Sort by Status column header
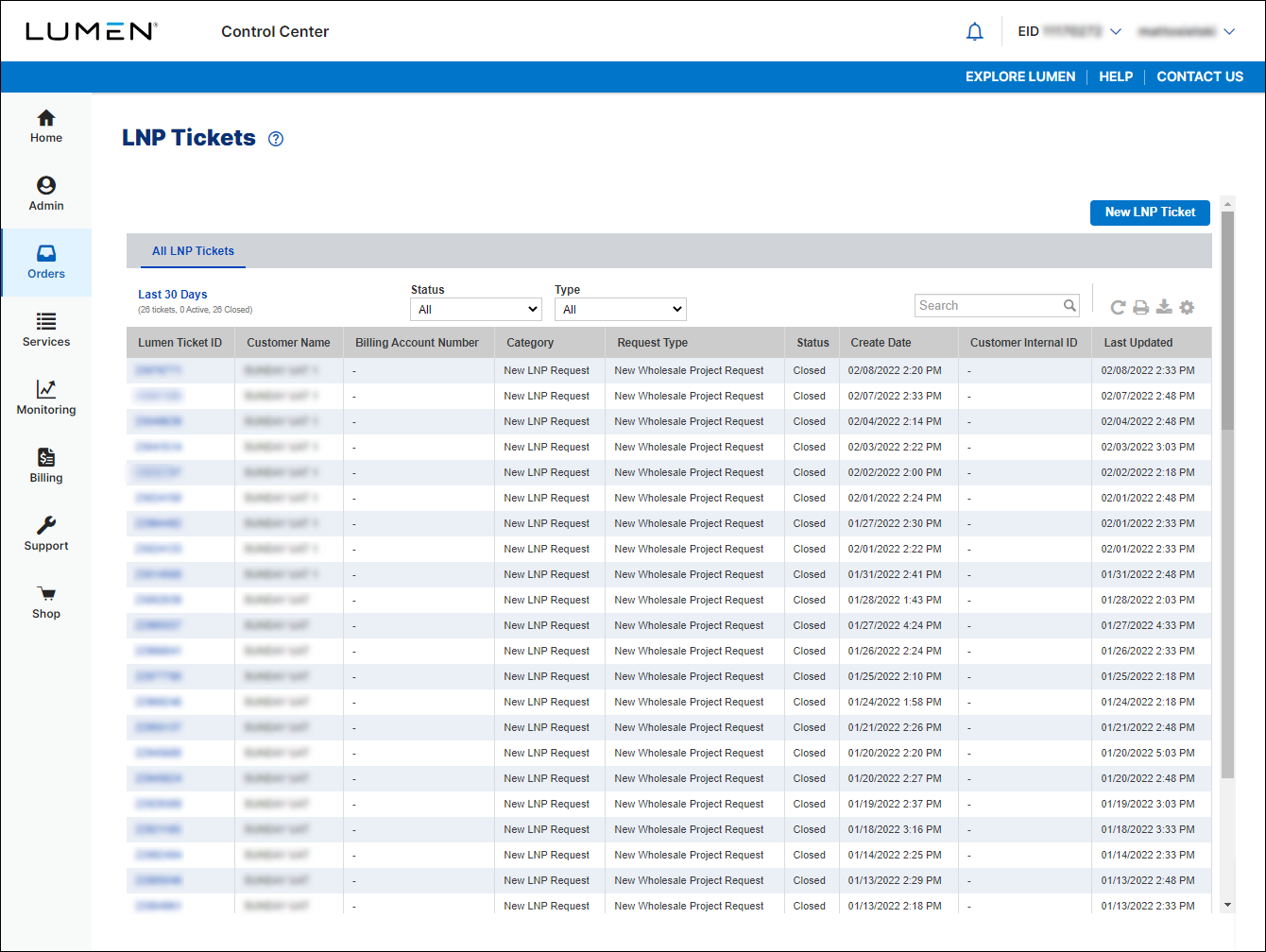The width and height of the screenshot is (1266, 952). click(813, 343)
